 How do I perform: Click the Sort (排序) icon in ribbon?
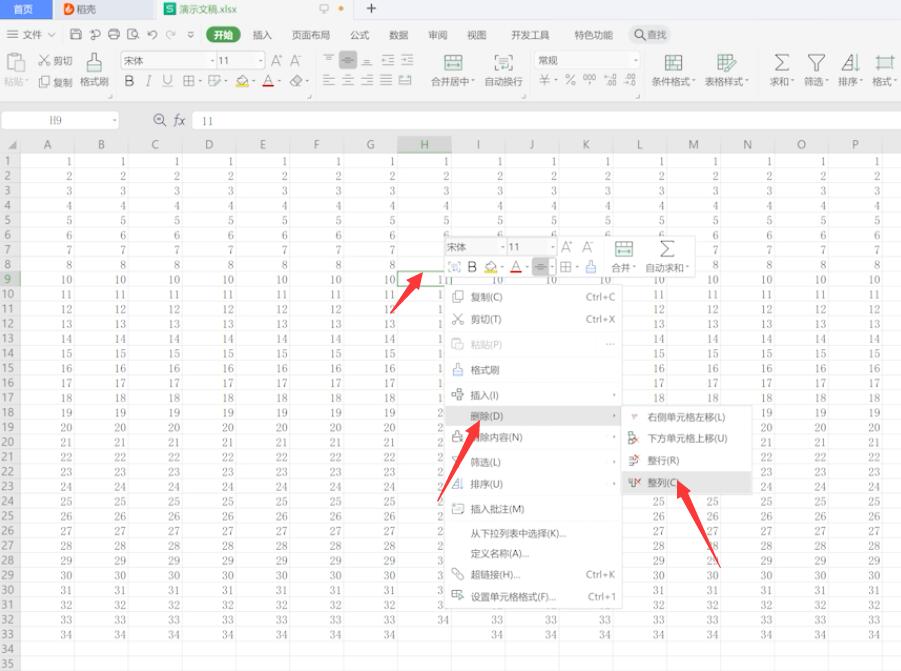(x=850, y=62)
